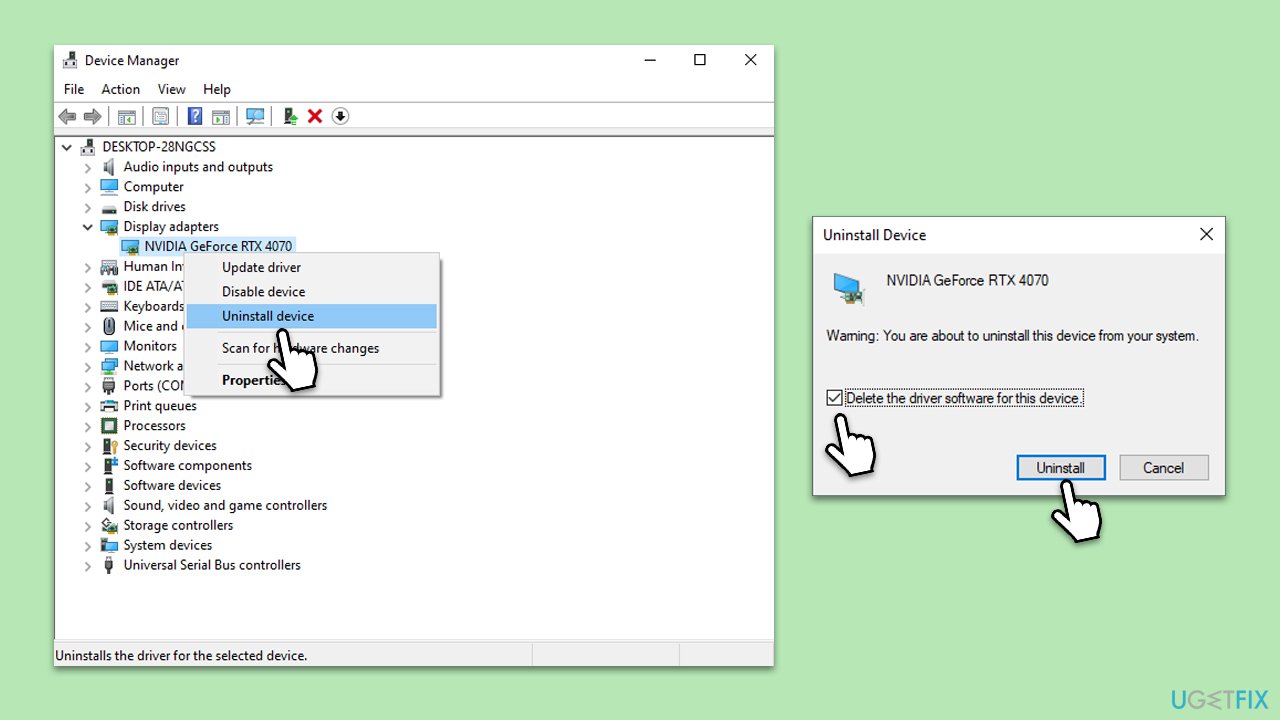The height and width of the screenshot is (720, 1280).
Task: Open the File menu
Action: point(74,89)
